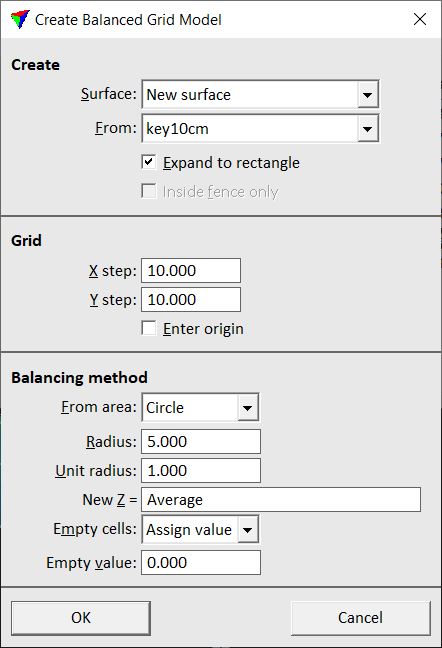
Task: Click the Unit radius input field
Action: click(201, 470)
